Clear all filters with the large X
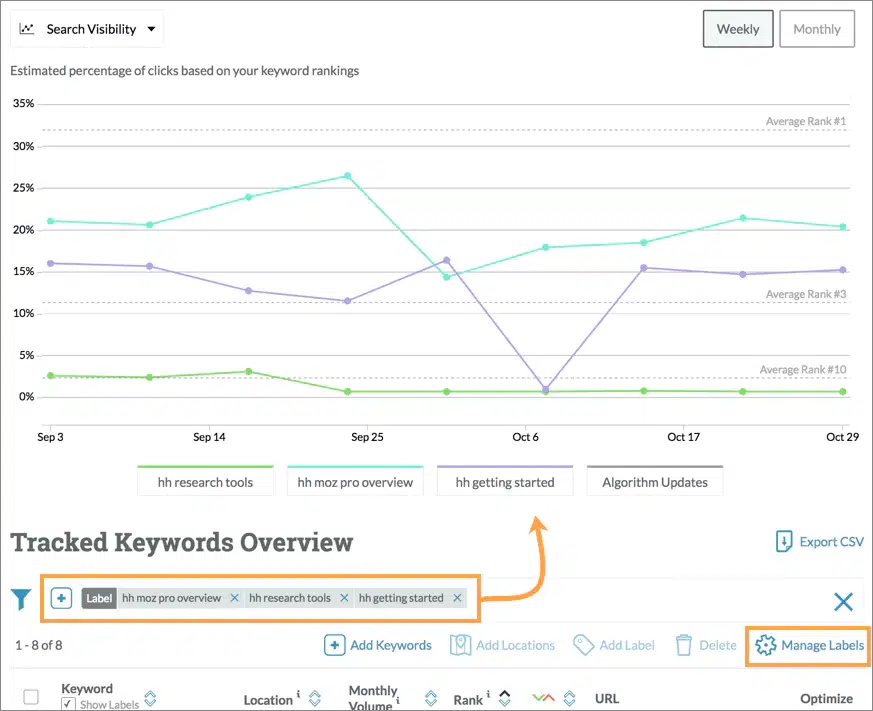This screenshot has width=873, height=711. point(843,601)
